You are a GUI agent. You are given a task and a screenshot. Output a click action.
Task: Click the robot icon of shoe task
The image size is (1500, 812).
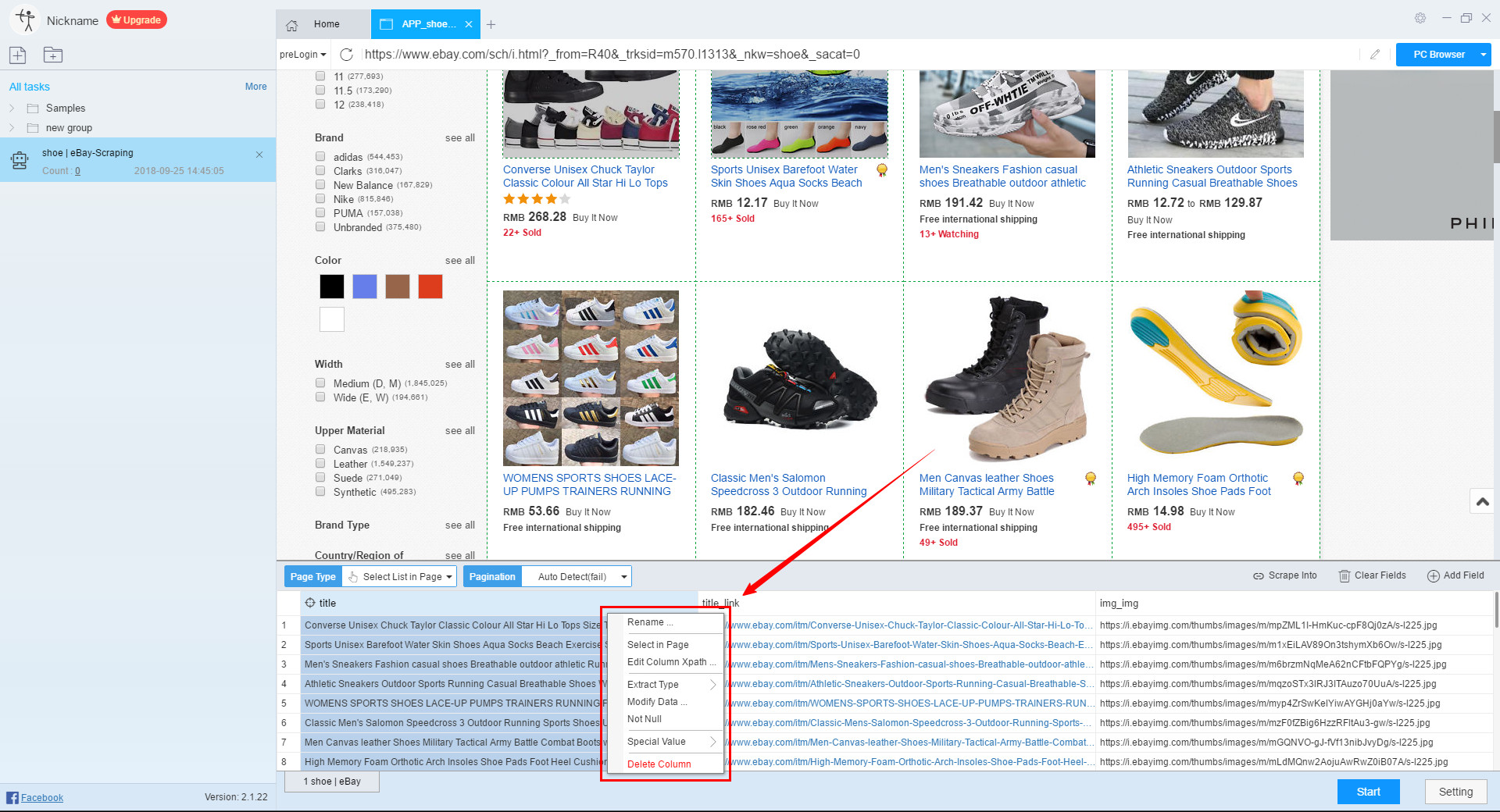(x=20, y=161)
